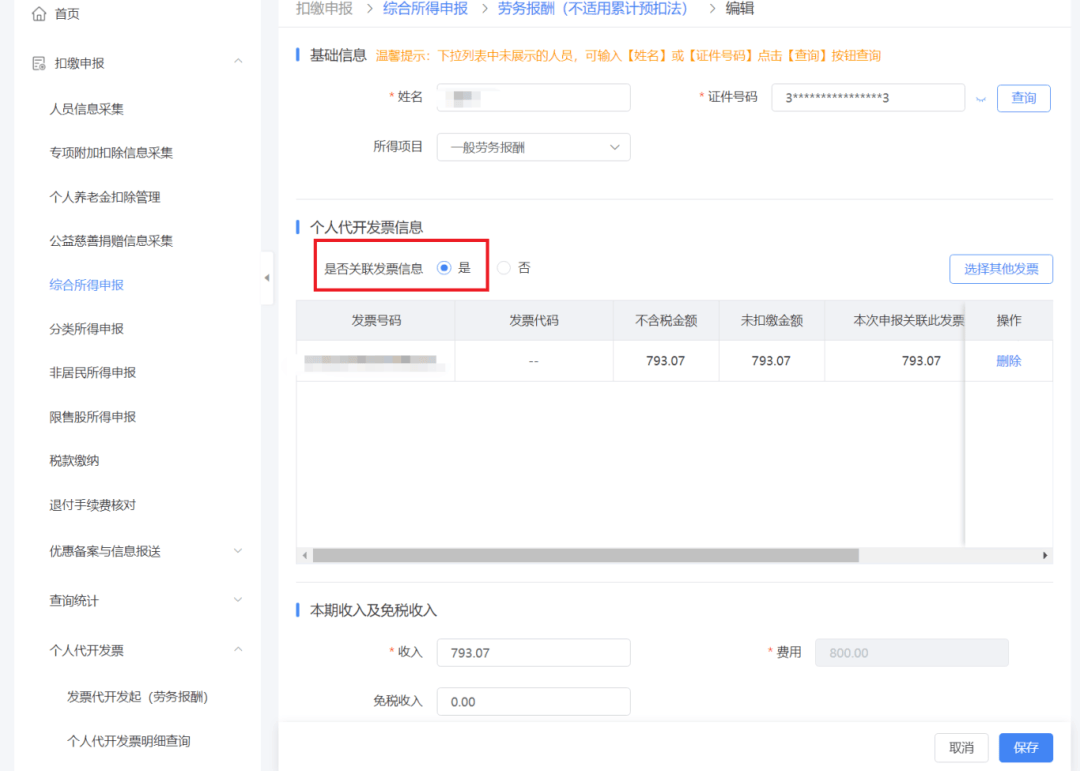1080x771 pixels.
Task: Expand the 优惠备案与信息报送 menu
Action: point(238,551)
